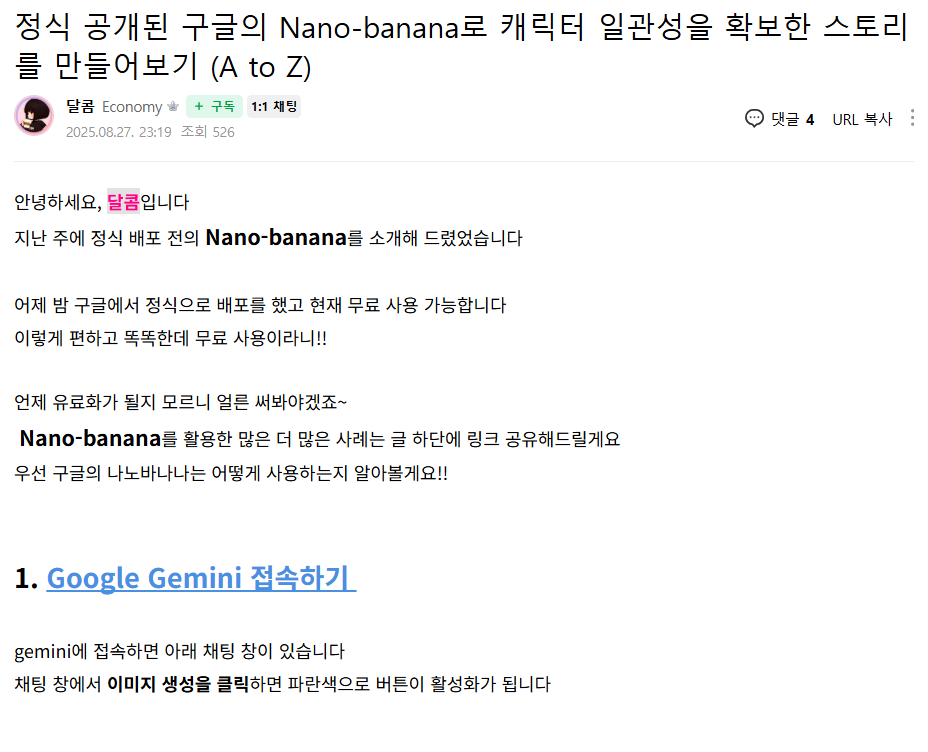The height and width of the screenshot is (752, 928).
Task: Open the three-dot more options menu
Action: pyautogui.click(x=913, y=118)
